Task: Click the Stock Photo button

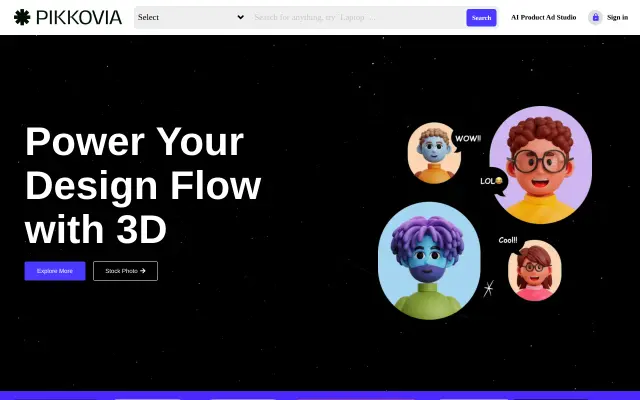Action: (125, 271)
